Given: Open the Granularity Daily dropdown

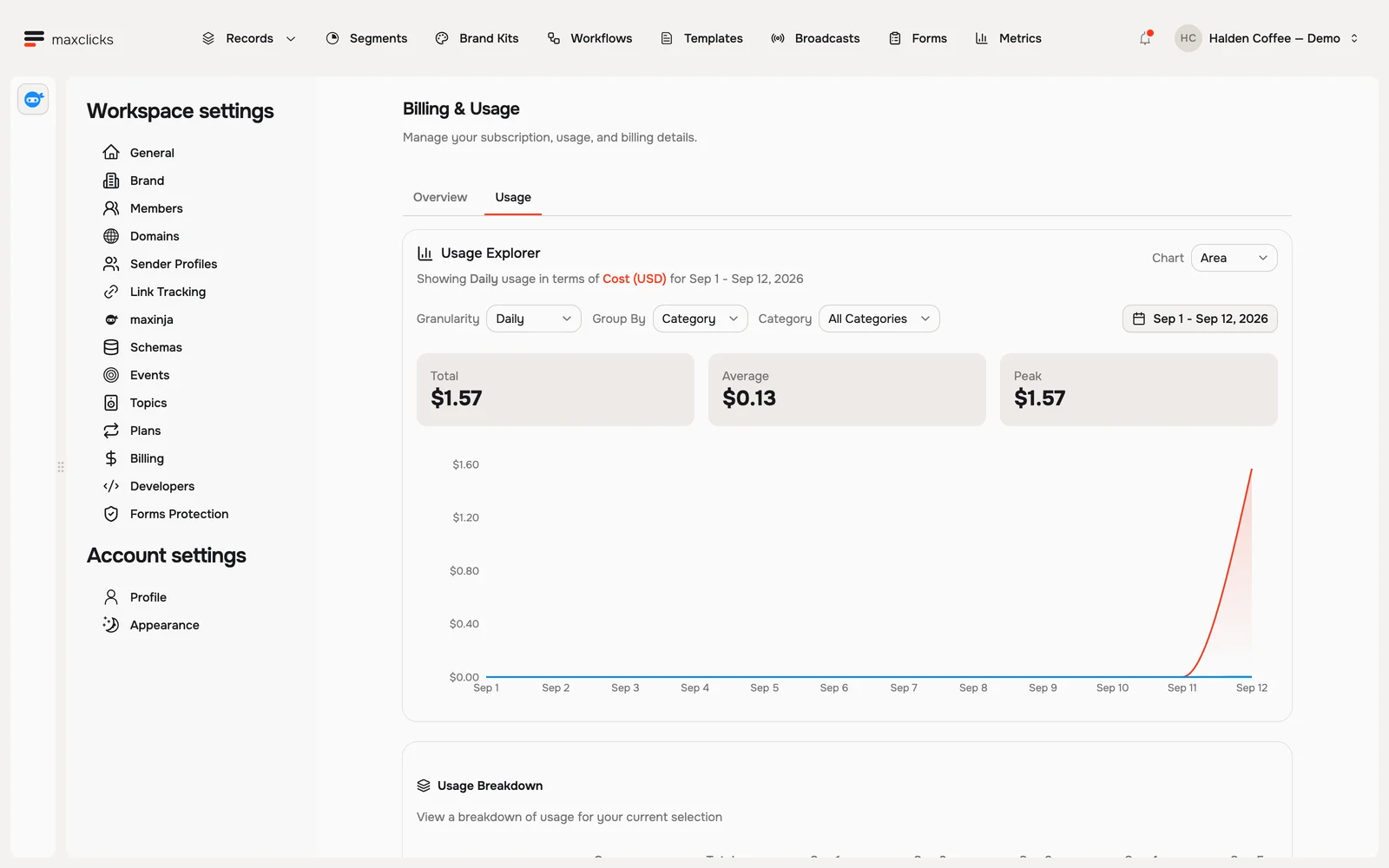Looking at the screenshot, I should click(534, 319).
